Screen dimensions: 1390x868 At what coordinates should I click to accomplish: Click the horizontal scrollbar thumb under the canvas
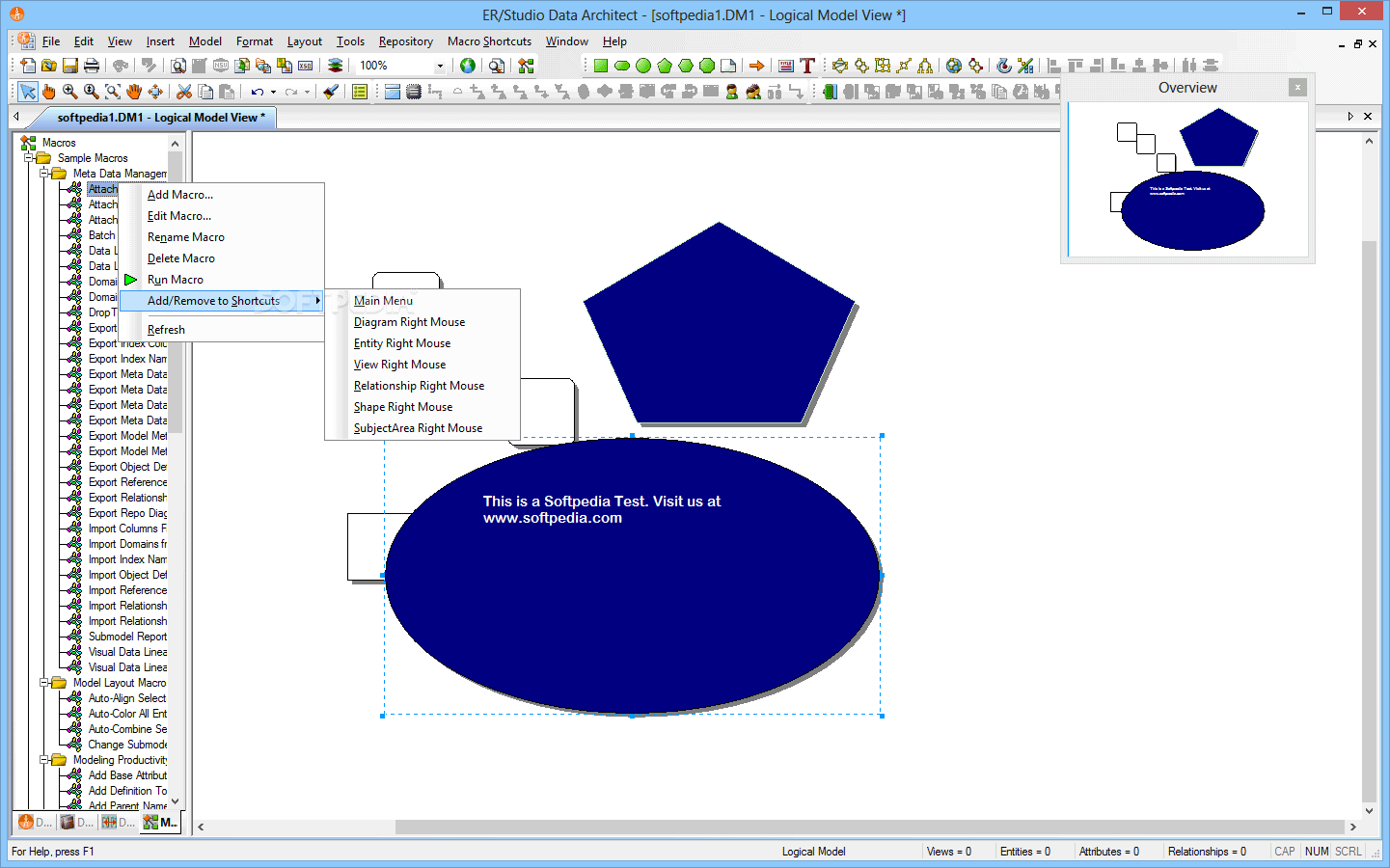point(869,827)
